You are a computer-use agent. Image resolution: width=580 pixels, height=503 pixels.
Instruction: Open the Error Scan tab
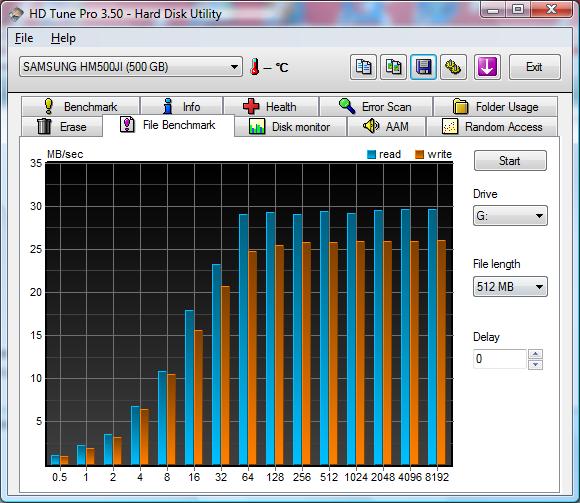[x=376, y=107]
